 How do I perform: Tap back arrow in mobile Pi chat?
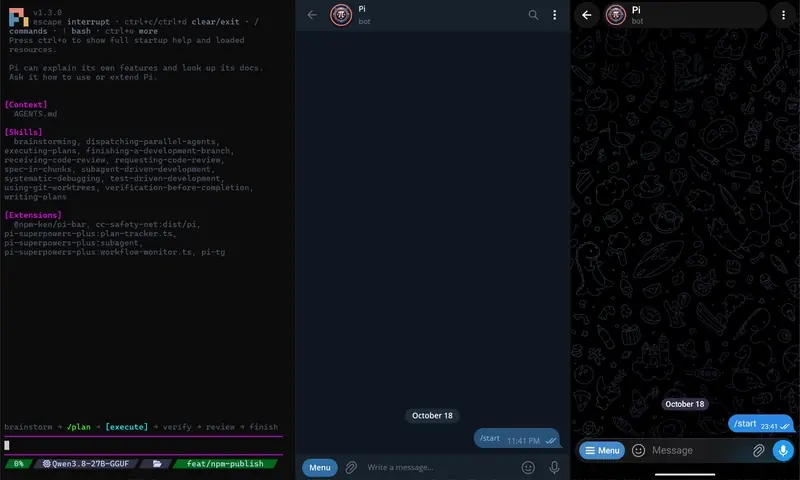[587, 15]
